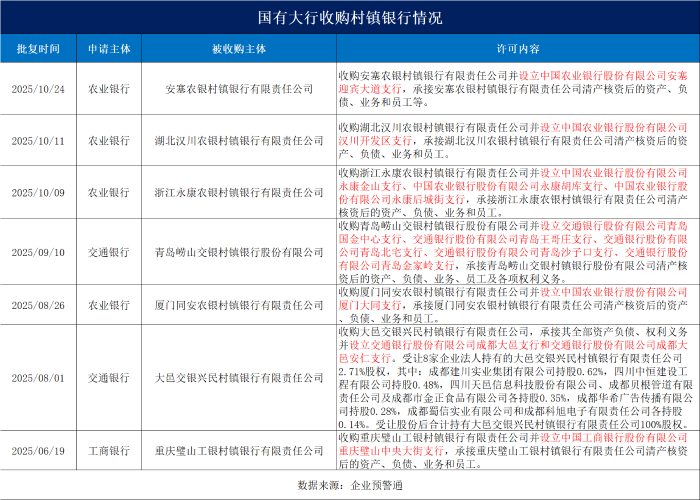Click the 青岛崂山交银村镇银行 entity cell

tap(239, 253)
